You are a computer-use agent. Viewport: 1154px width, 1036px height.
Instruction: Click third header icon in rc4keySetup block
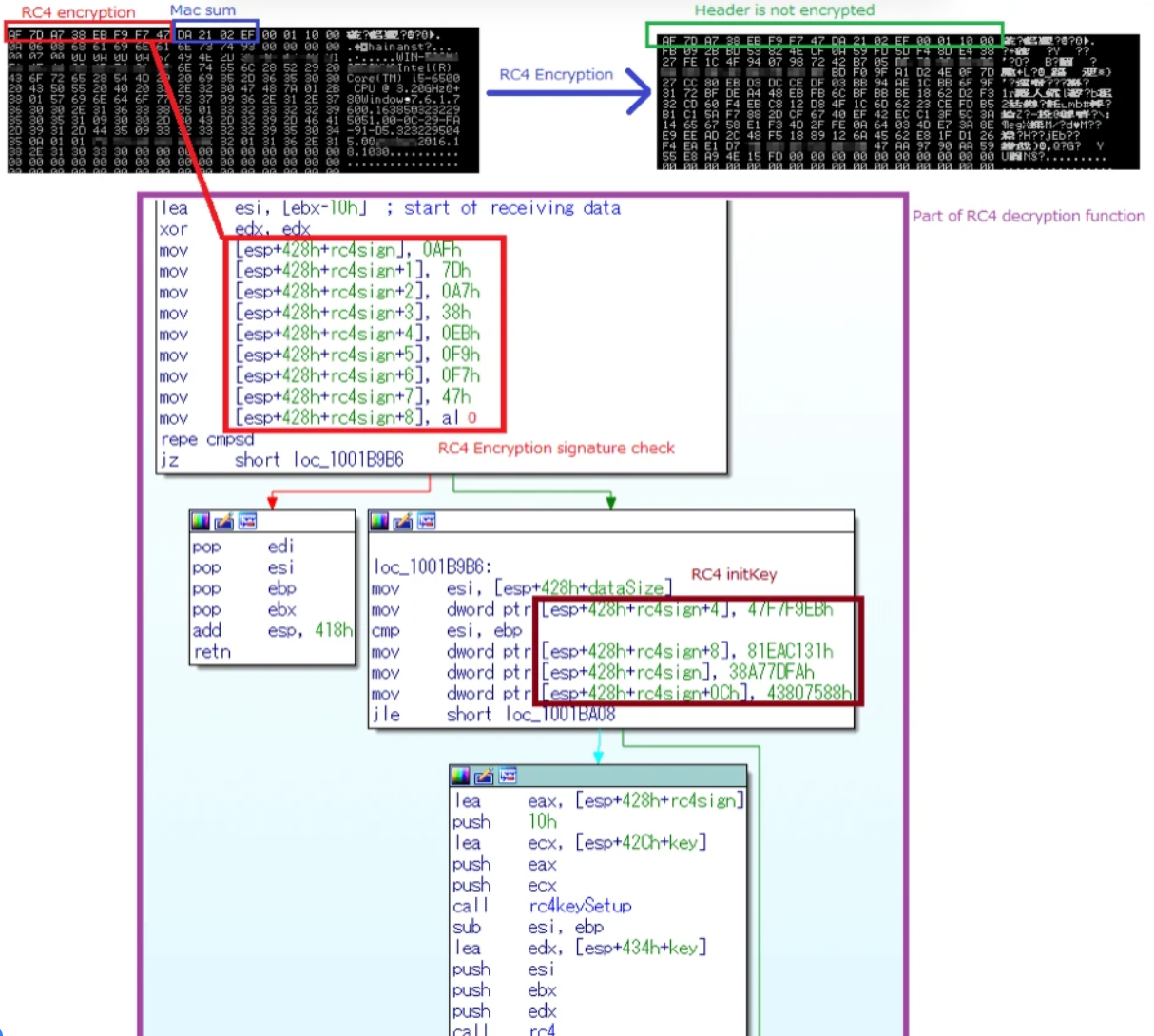click(x=508, y=776)
